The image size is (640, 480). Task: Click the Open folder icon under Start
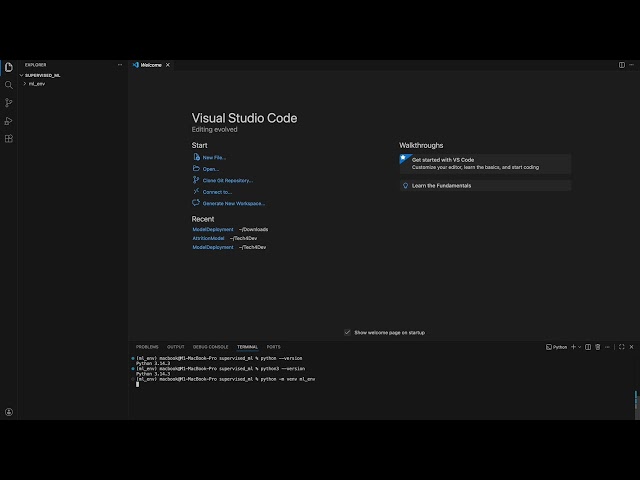pyautogui.click(x=196, y=169)
